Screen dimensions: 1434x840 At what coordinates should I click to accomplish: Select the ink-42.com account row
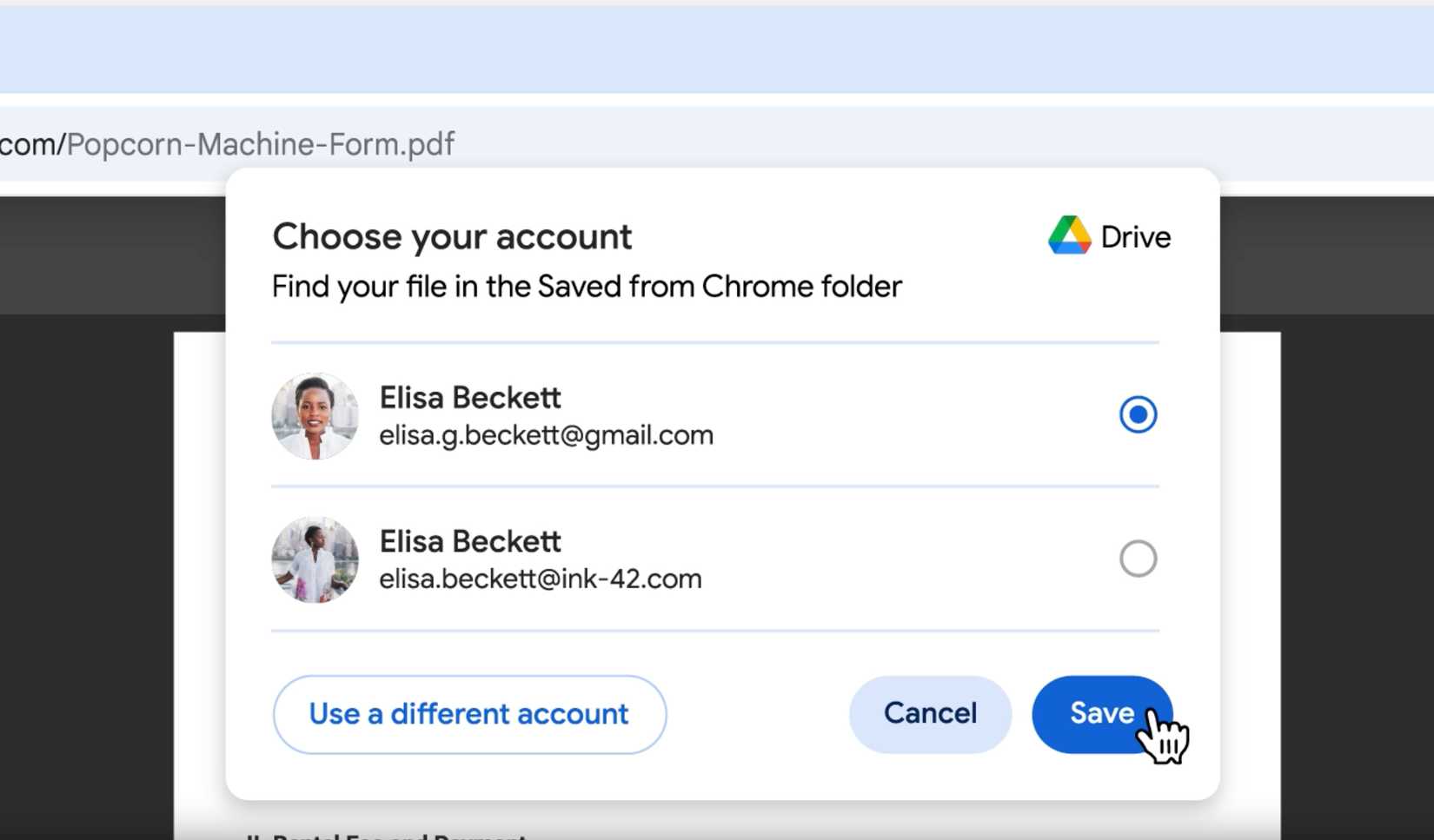click(x=695, y=559)
